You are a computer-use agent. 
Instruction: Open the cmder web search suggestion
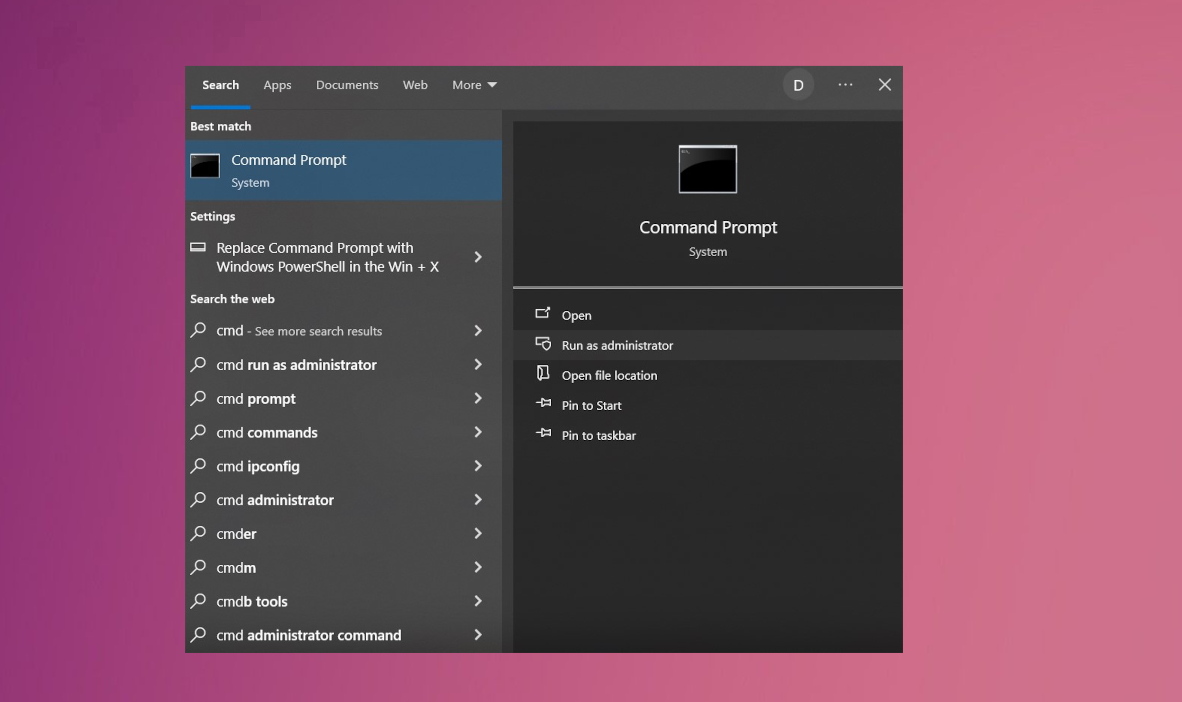237,534
